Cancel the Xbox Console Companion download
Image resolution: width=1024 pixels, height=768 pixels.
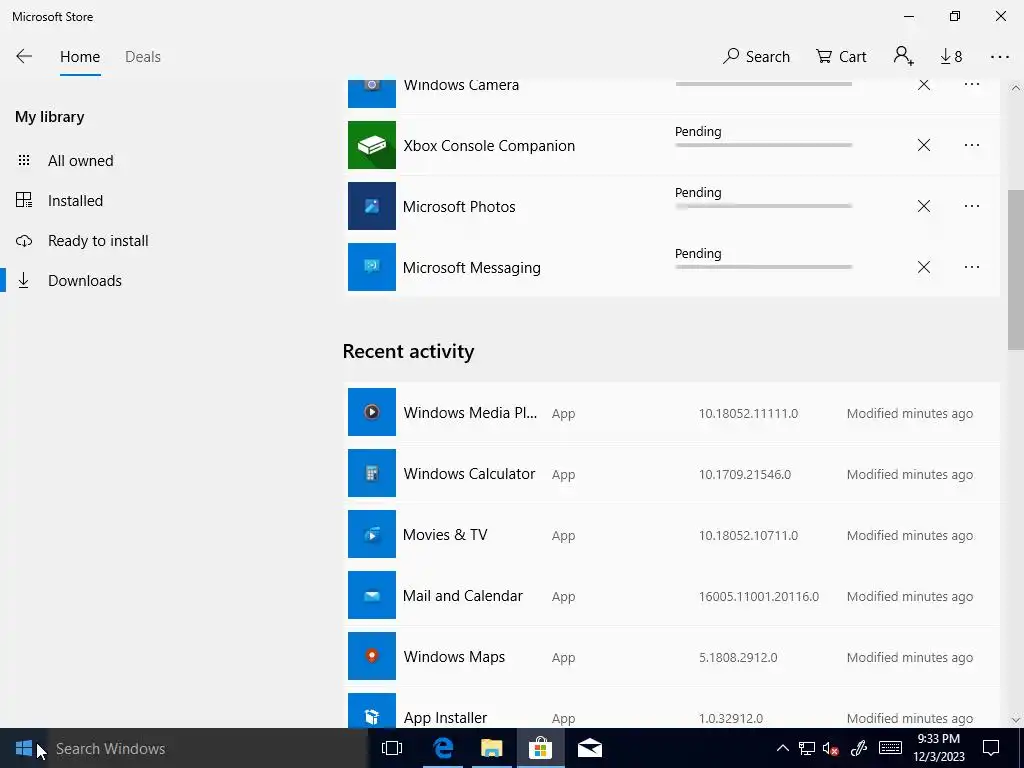(x=923, y=145)
